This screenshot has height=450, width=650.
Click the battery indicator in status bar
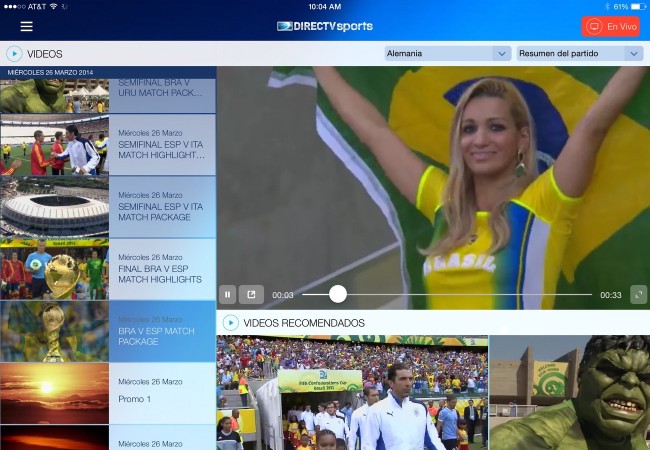click(638, 7)
